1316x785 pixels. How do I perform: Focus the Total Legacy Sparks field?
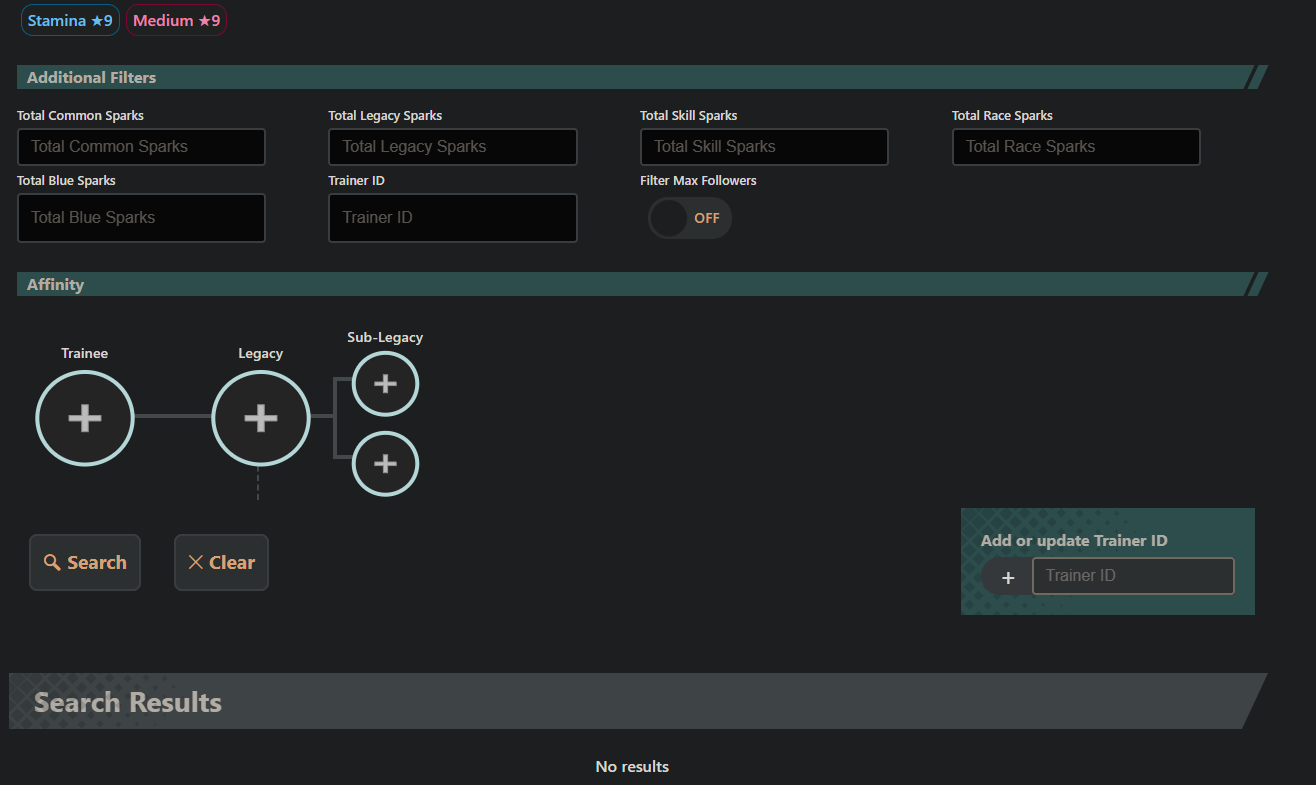(x=453, y=147)
